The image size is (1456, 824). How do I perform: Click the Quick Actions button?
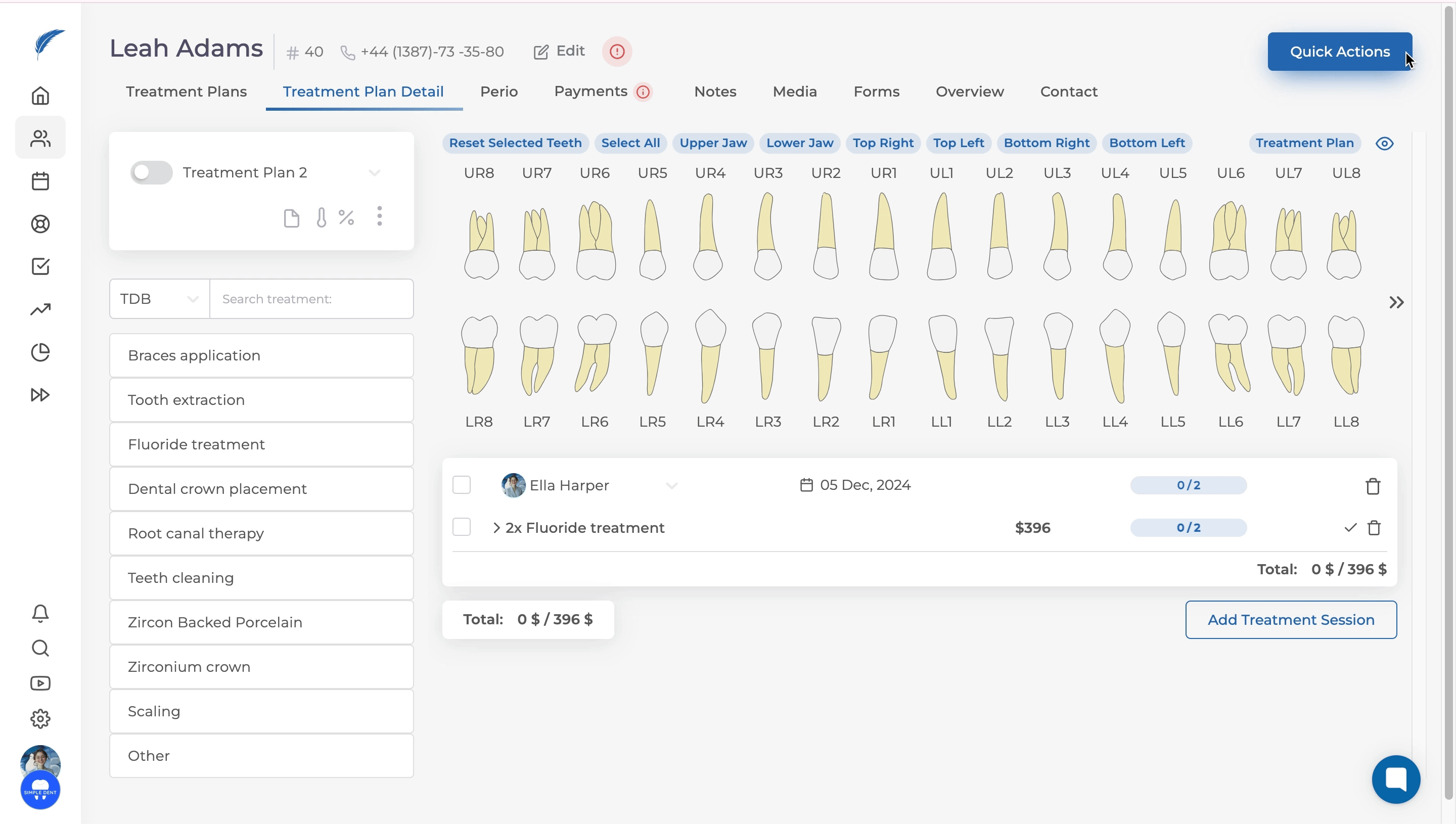point(1339,52)
